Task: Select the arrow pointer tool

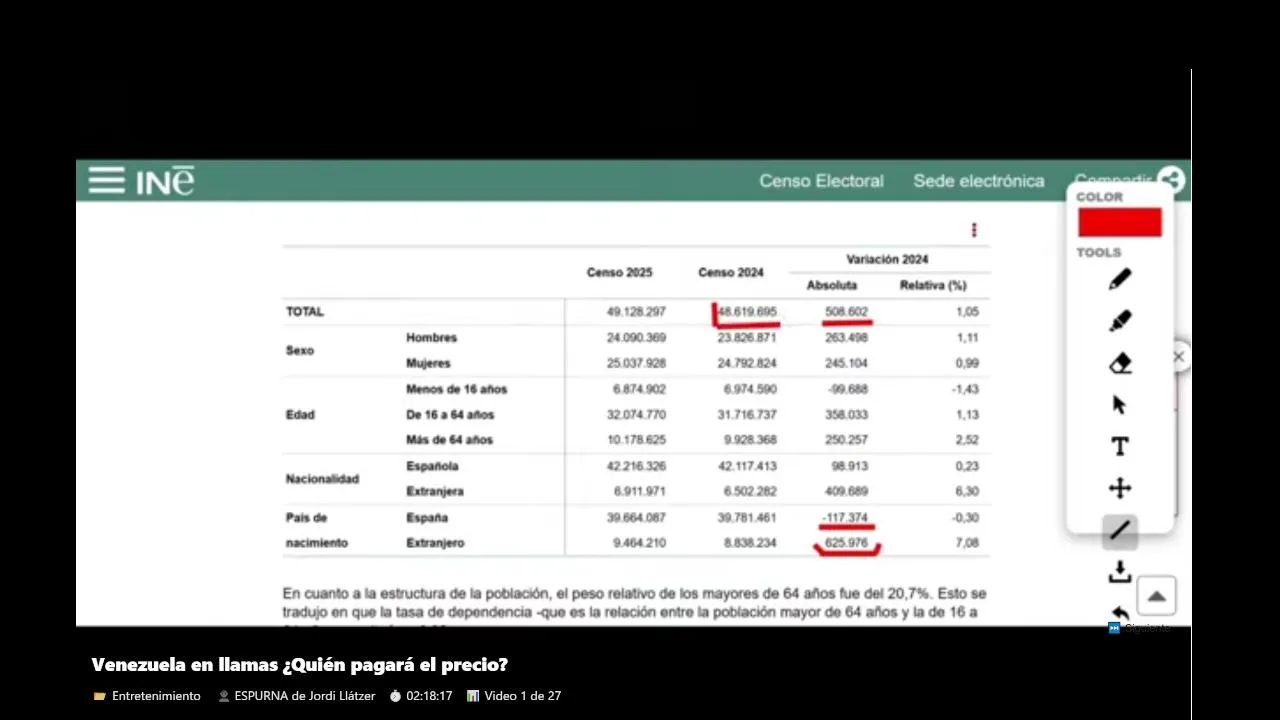Action: [x=1120, y=405]
